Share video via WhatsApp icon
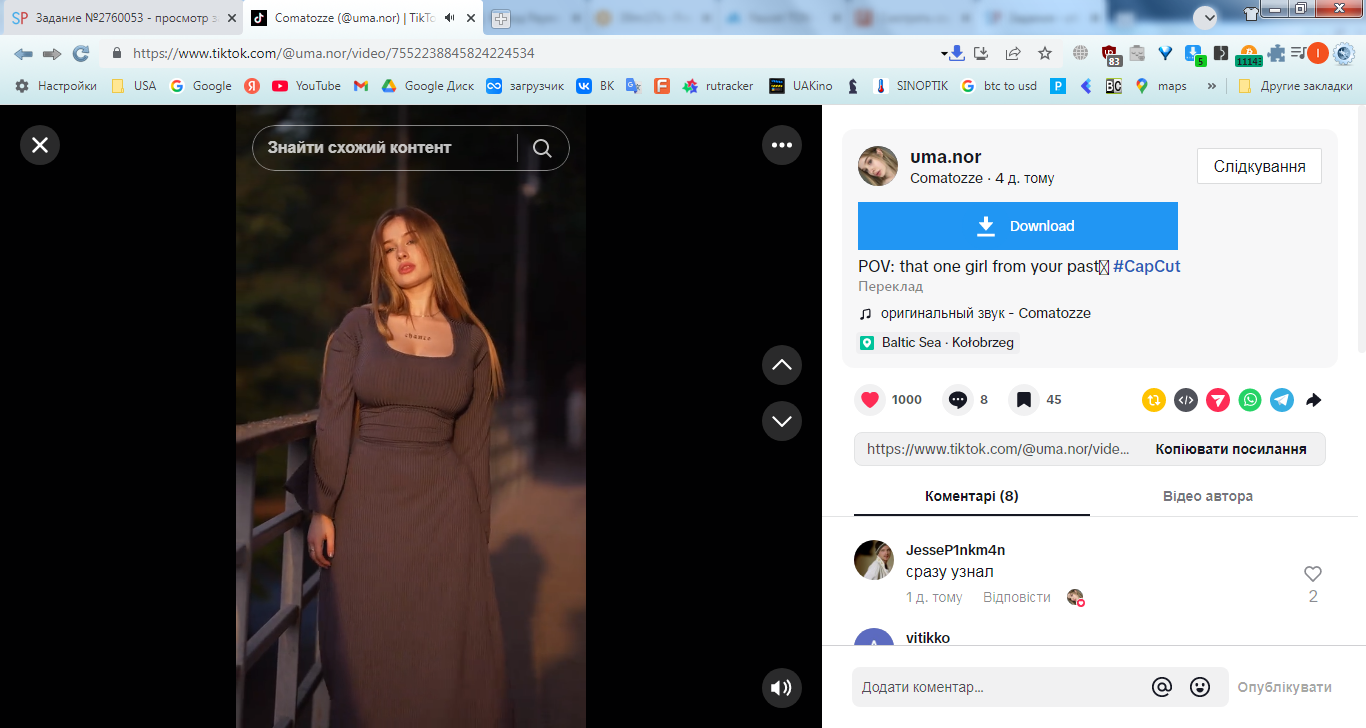 (x=1250, y=400)
